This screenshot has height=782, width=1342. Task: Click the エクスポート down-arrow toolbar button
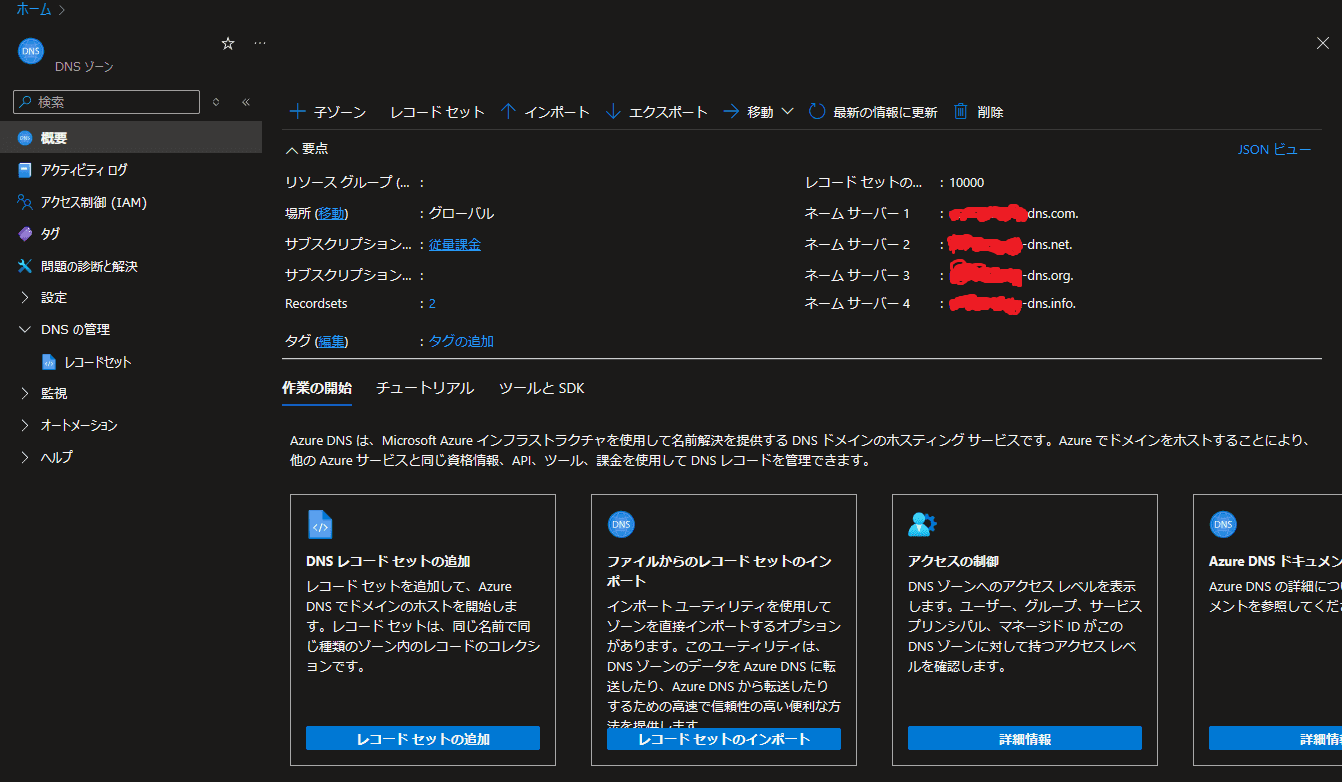pos(657,112)
